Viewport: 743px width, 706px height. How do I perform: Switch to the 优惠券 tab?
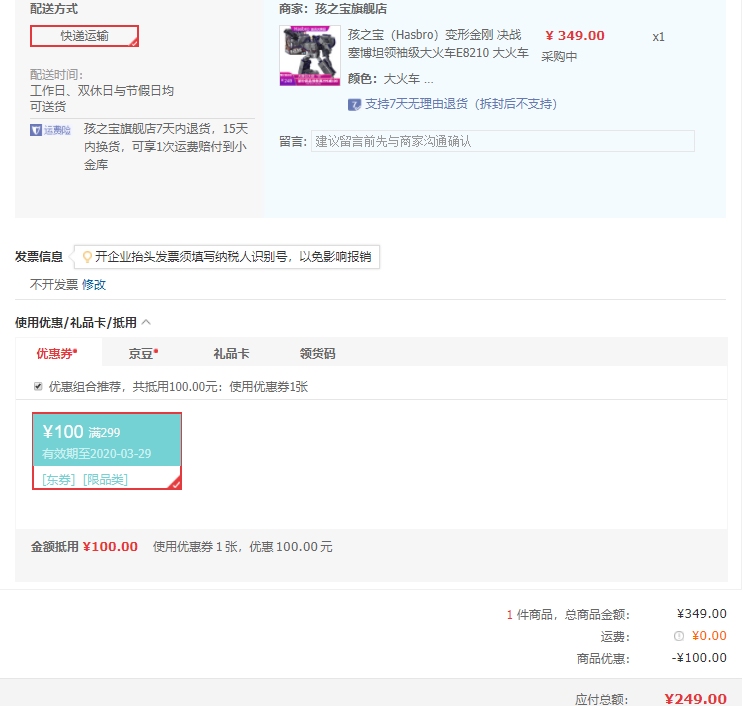(58, 353)
